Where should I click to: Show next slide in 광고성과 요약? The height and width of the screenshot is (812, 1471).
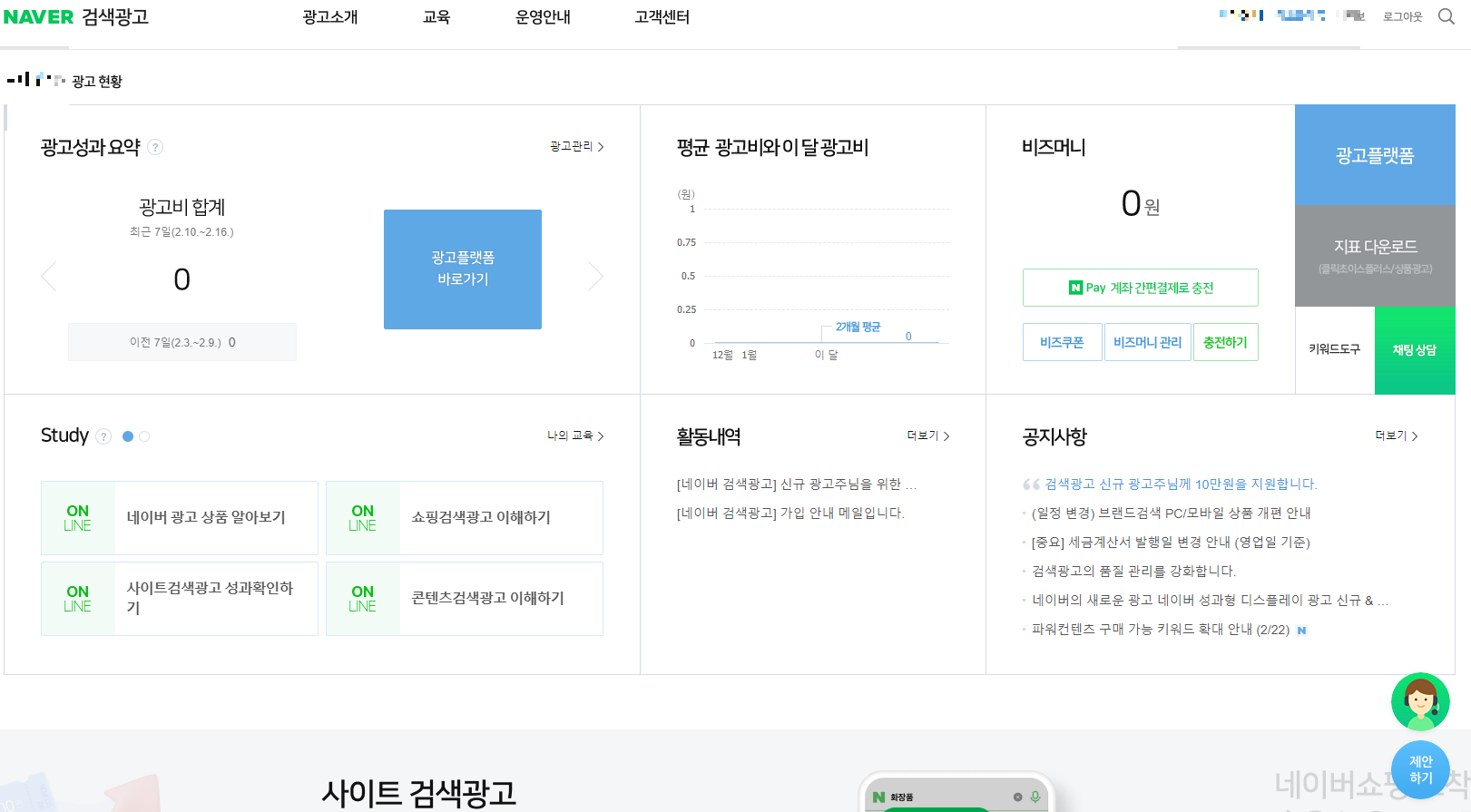[x=595, y=277]
